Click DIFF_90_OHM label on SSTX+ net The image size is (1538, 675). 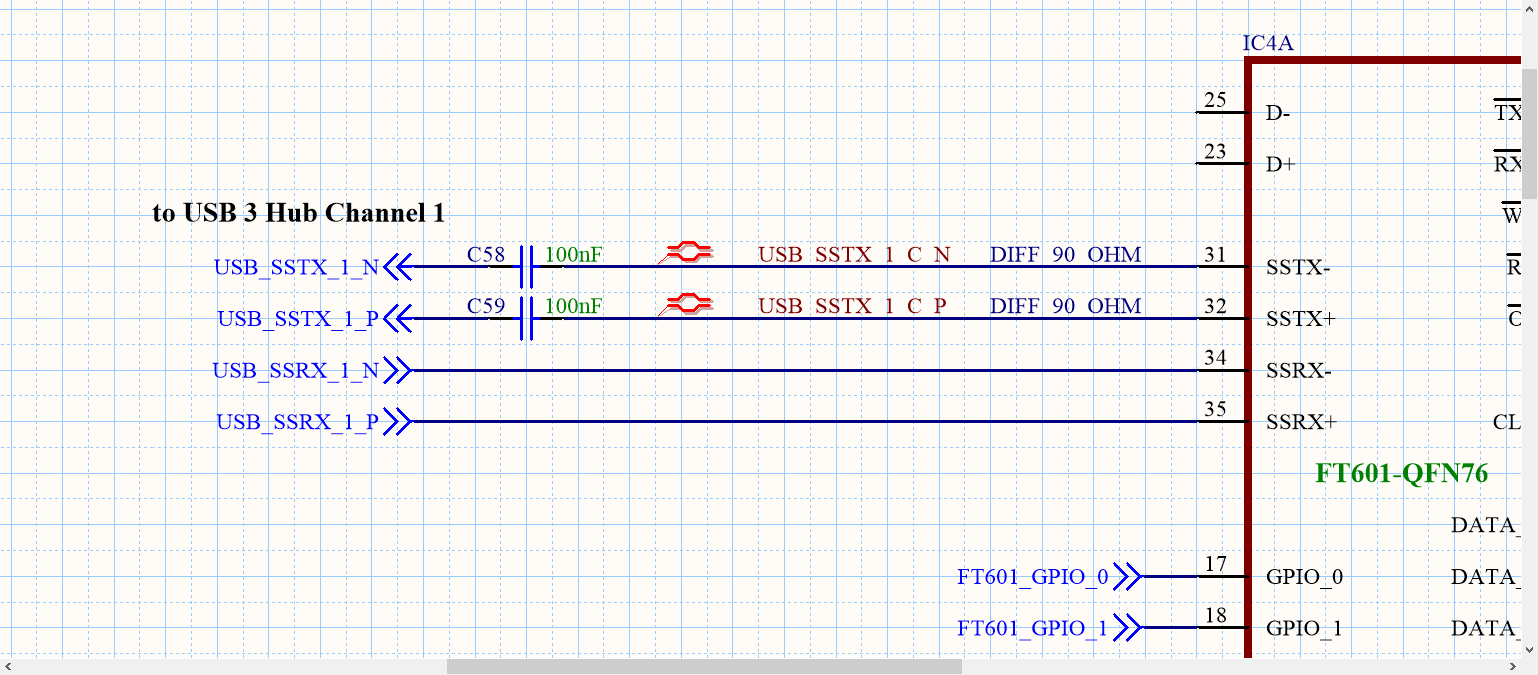(x=1065, y=306)
